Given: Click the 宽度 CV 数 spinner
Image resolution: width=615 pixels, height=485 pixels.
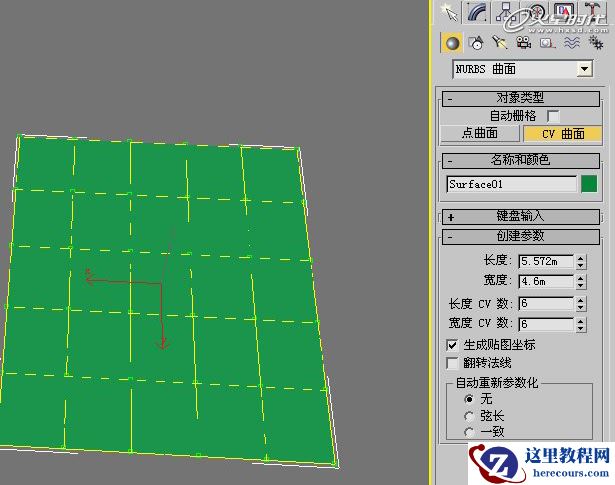Looking at the screenshot, I should point(581,324).
